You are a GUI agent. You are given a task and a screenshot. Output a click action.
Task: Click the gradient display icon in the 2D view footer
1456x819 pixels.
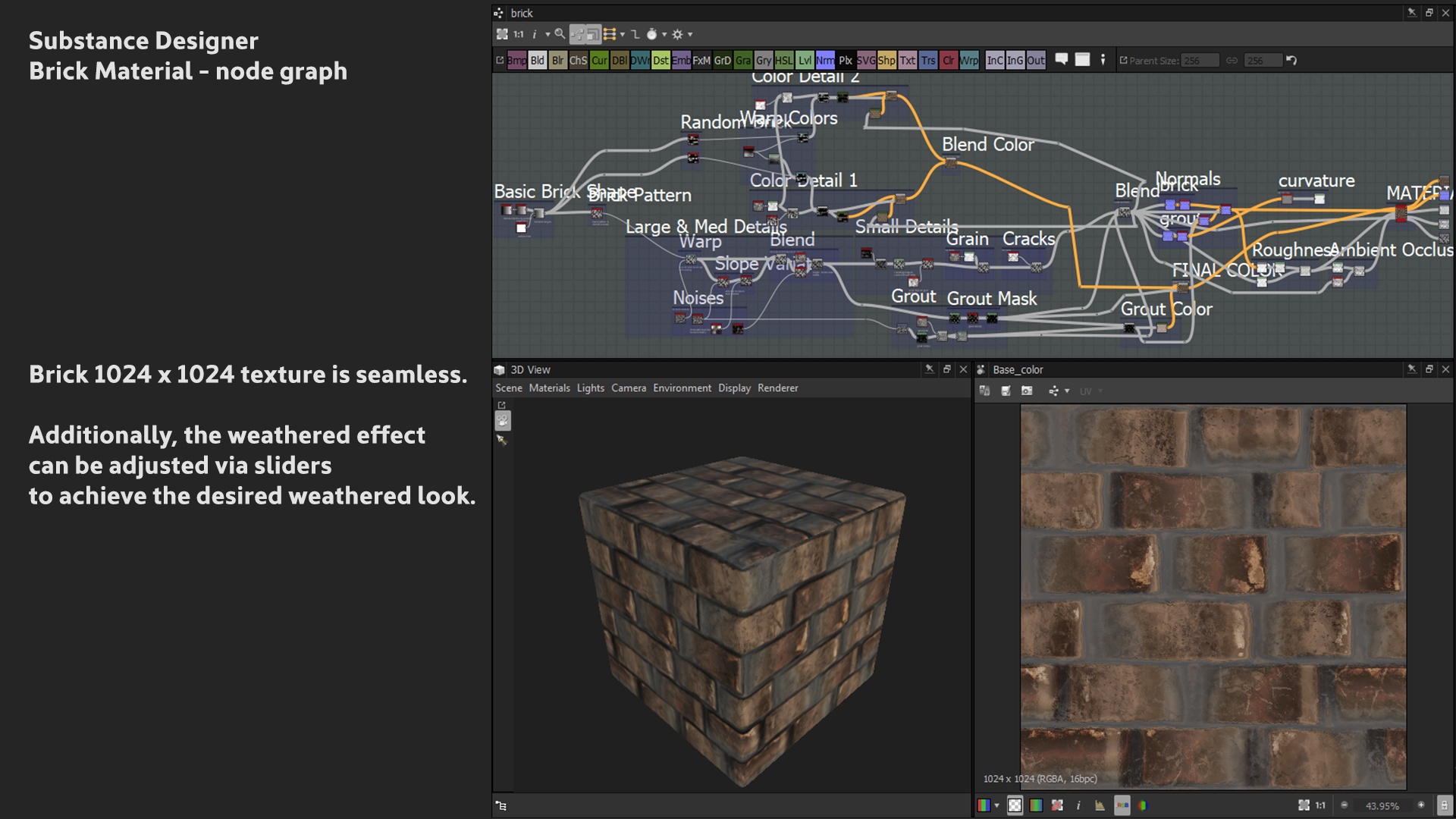point(1036,805)
